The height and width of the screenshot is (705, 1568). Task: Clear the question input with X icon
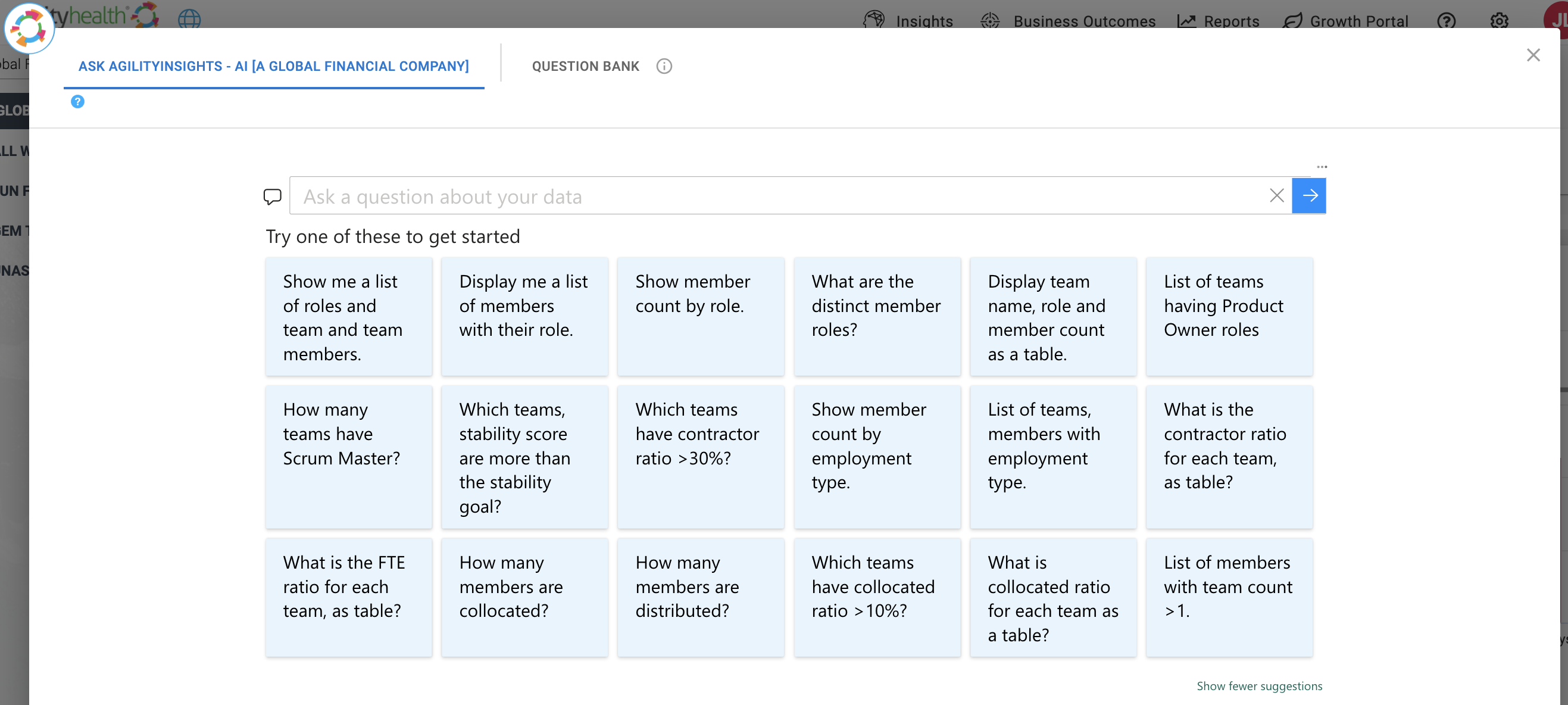[1276, 195]
